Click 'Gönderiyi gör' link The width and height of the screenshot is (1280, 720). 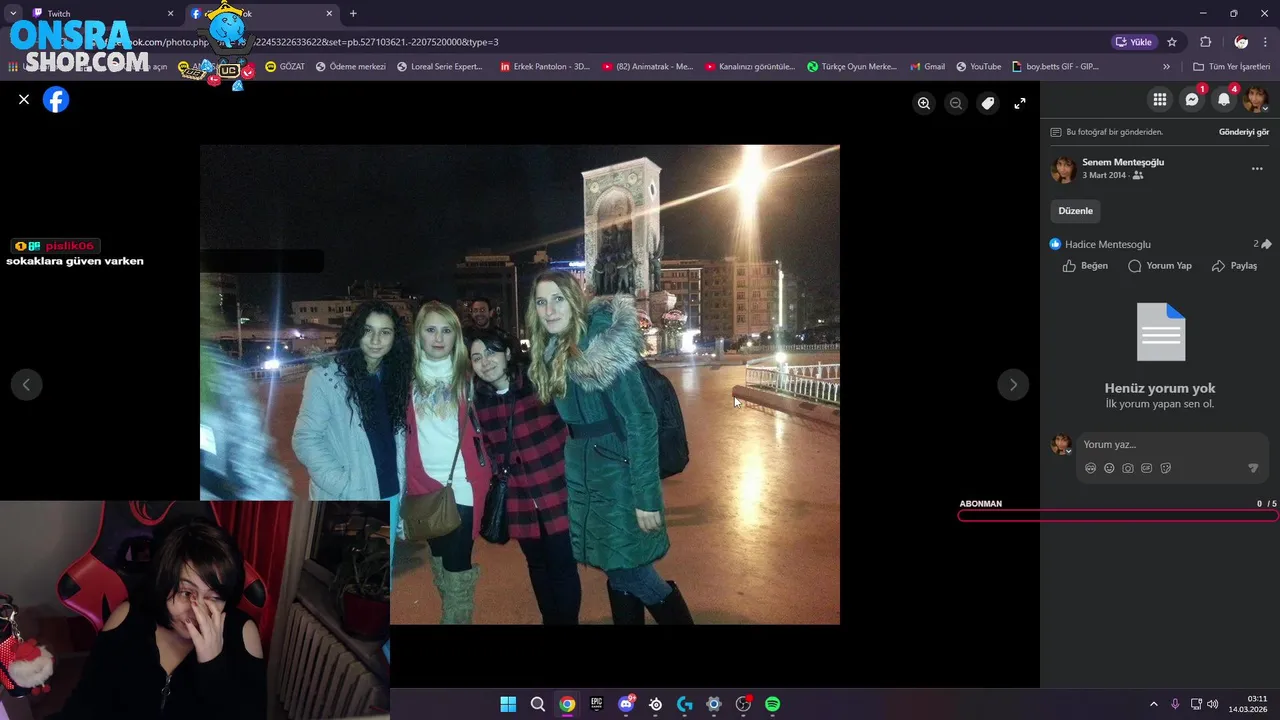click(x=1243, y=132)
